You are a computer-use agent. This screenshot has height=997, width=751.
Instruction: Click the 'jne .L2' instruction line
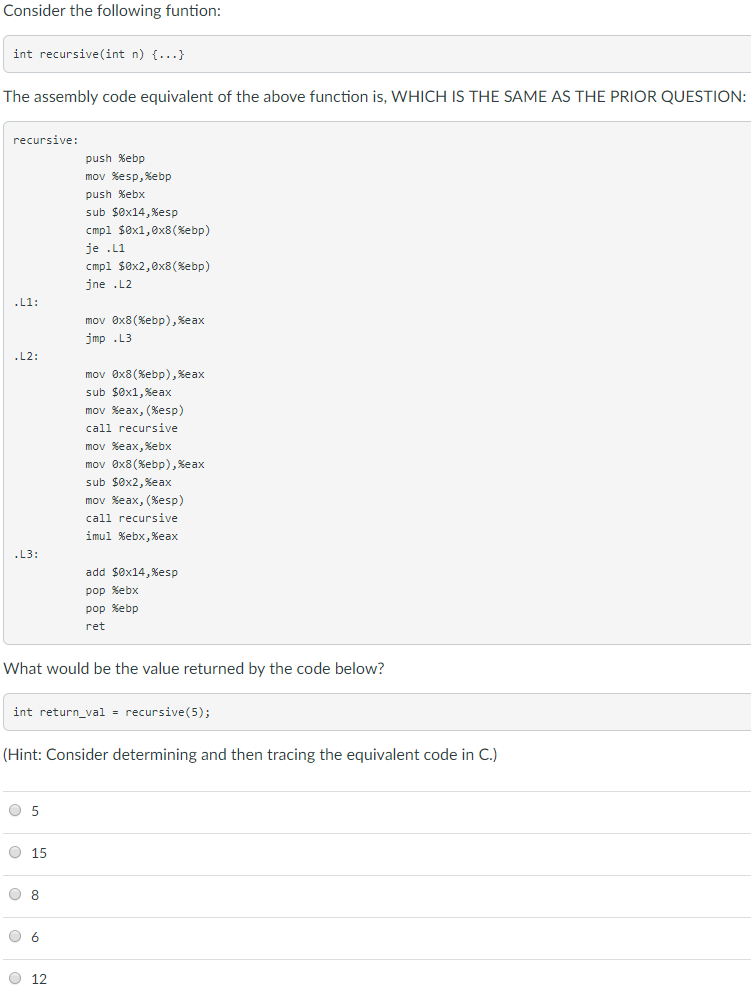pyautogui.click(x=109, y=284)
